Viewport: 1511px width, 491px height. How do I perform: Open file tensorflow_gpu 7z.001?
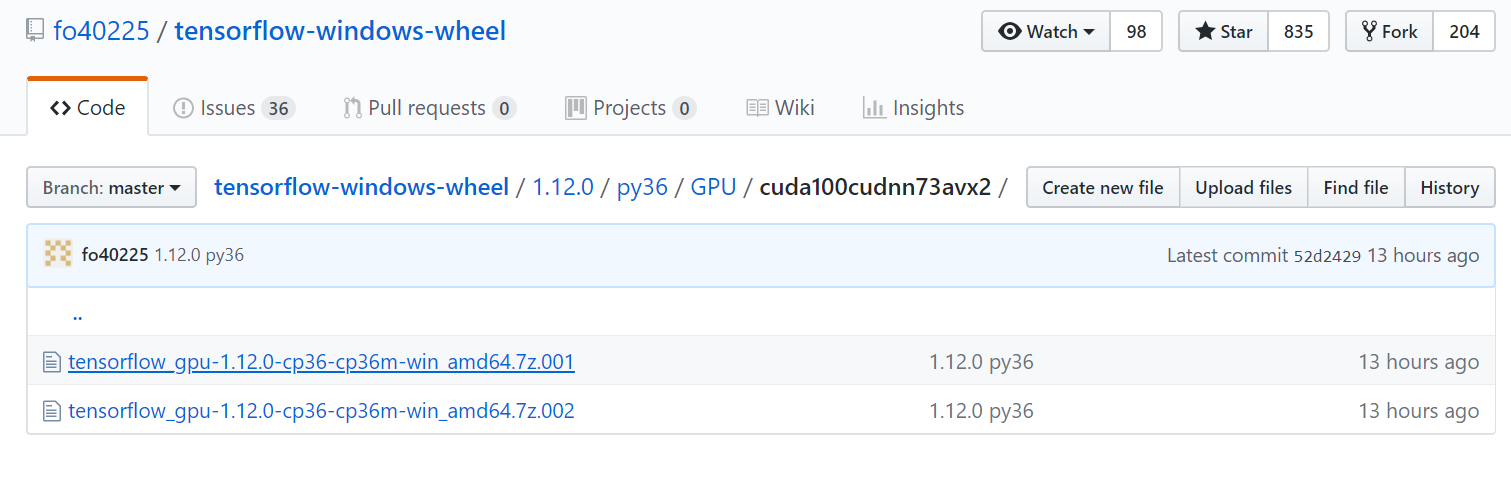tap(321, 361)
